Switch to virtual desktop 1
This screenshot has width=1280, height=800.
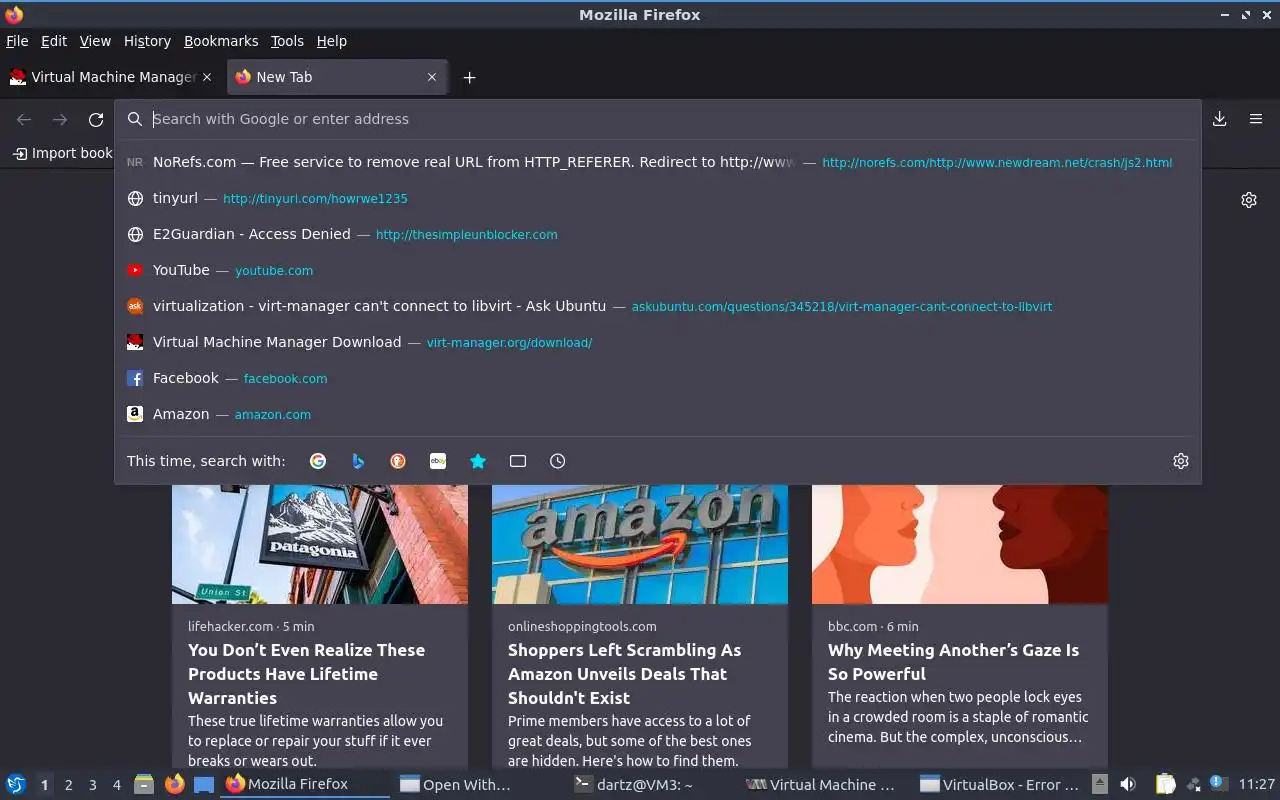tap(44, 785)
